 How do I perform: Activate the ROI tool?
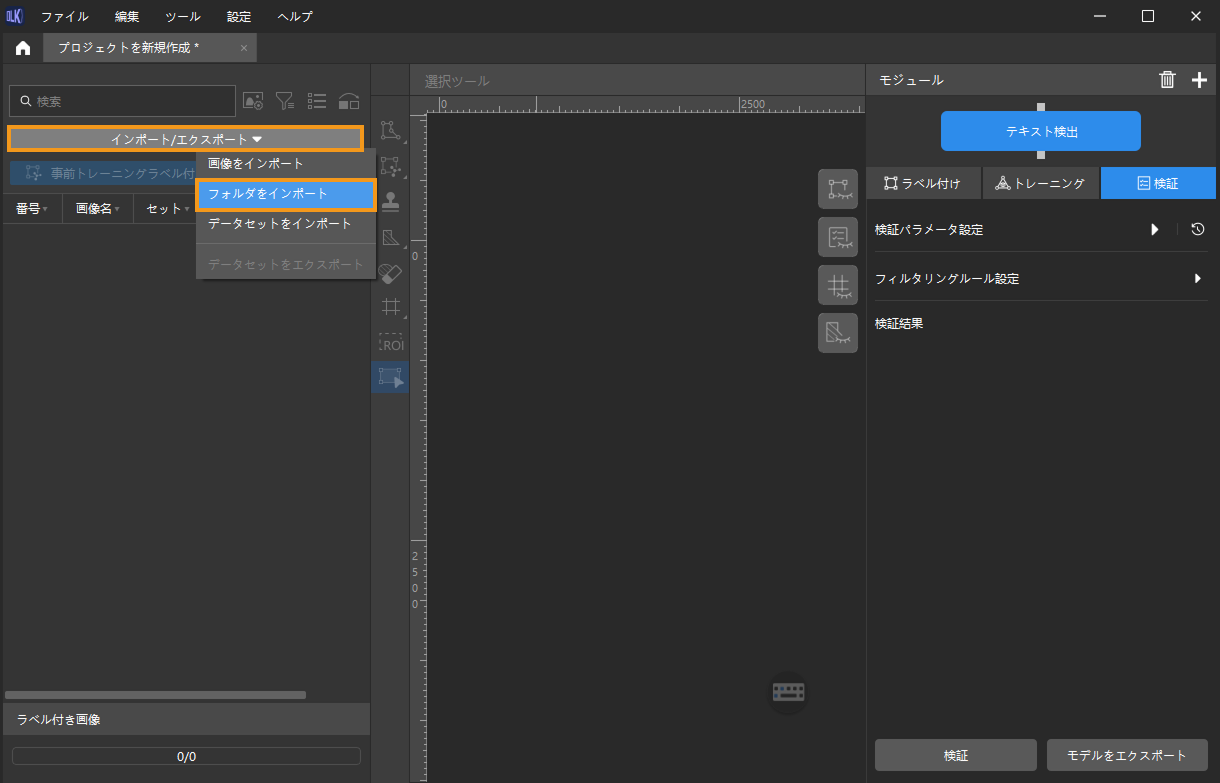point(390,343)
